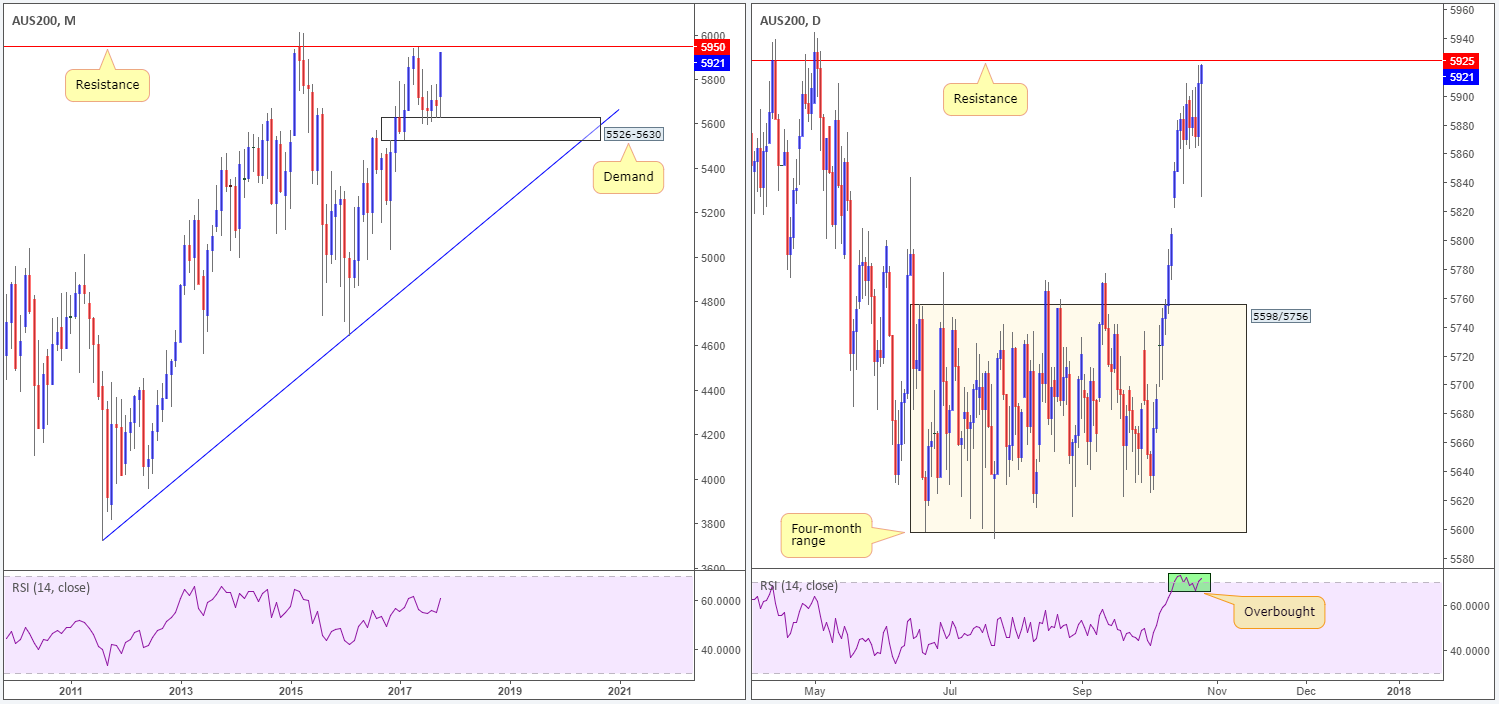Click the May label on daily time axis
The height and width of the screenshot is (704, 1499).
pos(815,690)
